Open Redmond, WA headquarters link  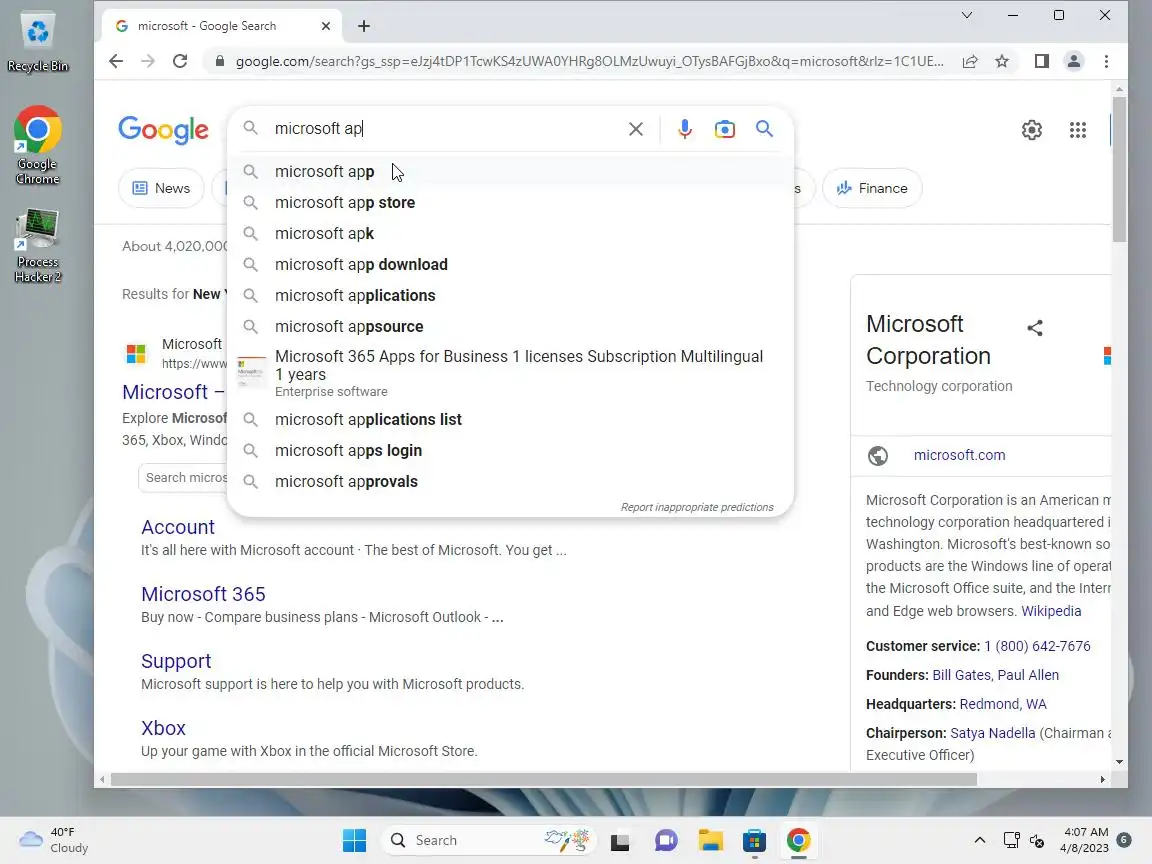(1003, 704)
